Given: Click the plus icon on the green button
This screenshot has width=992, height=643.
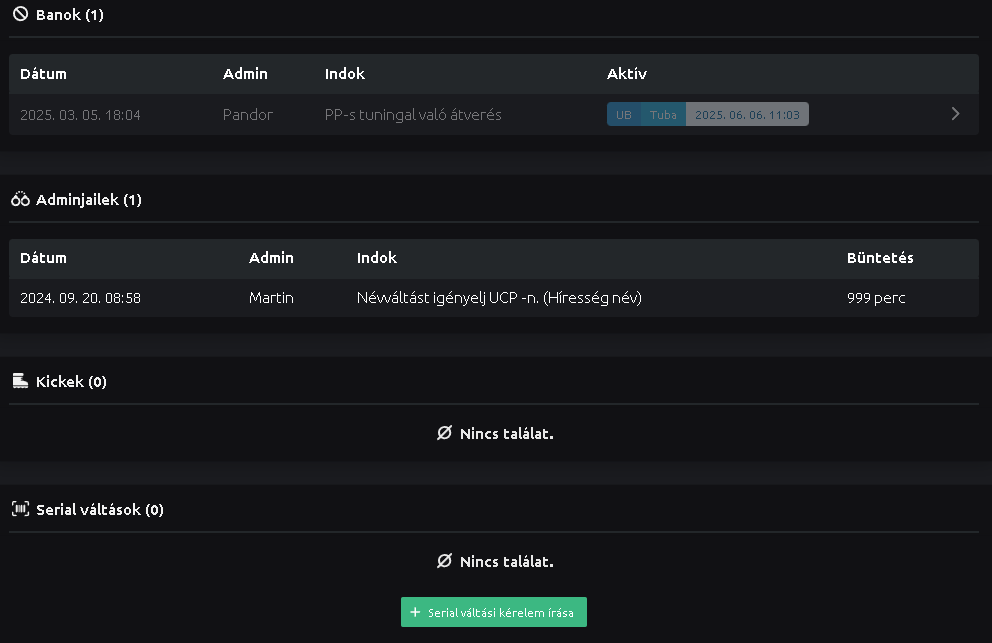Looking at the screenshot, I should coord(415,613).
